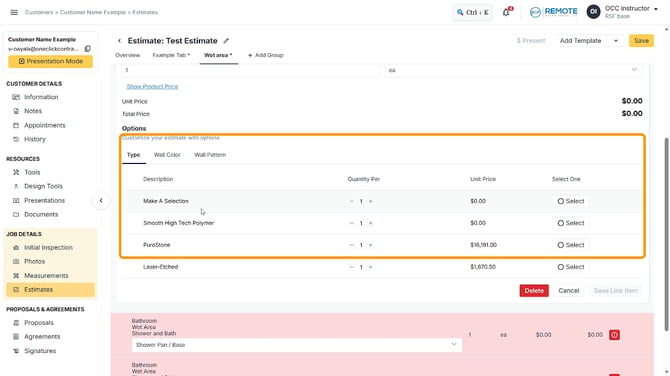This screenshot has width=670, height=376.
Task: Click the Add Template button
Action: pos(580,41)
